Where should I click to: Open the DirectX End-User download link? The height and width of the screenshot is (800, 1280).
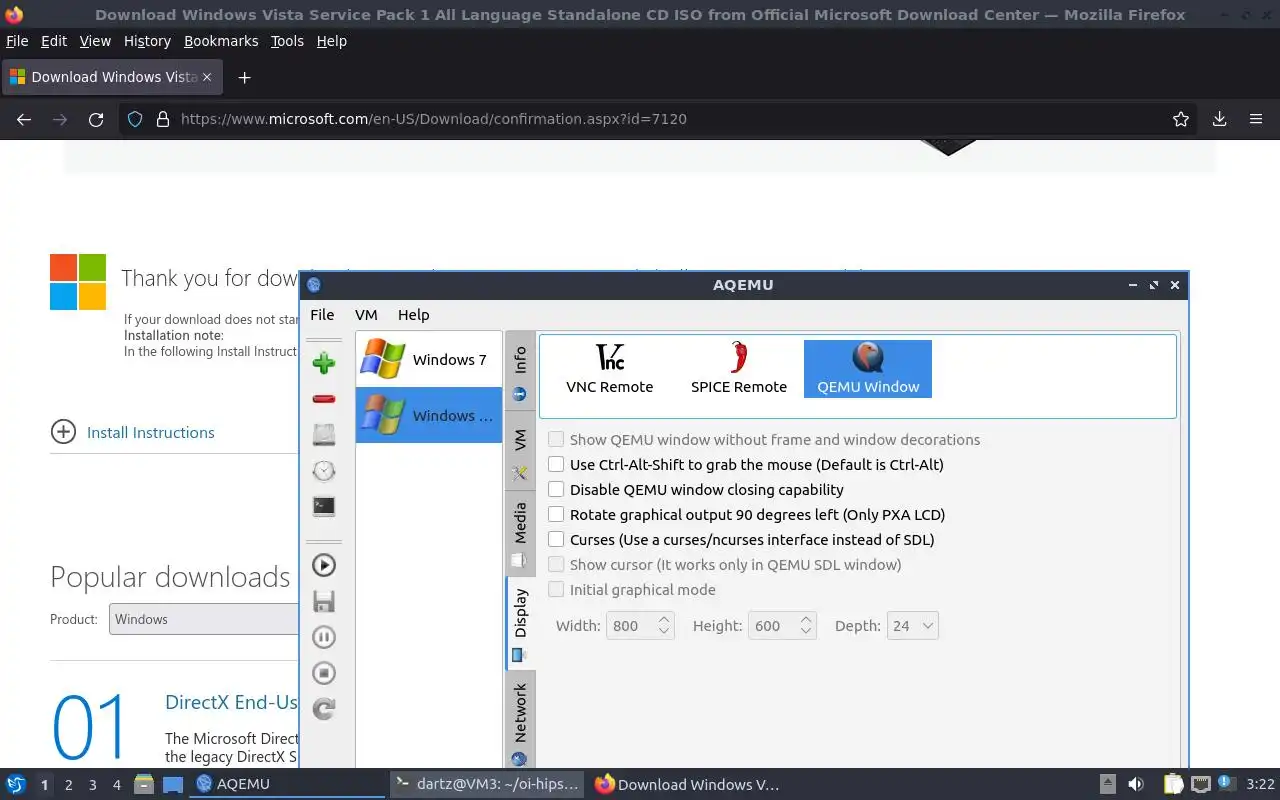tap(231, 702)
